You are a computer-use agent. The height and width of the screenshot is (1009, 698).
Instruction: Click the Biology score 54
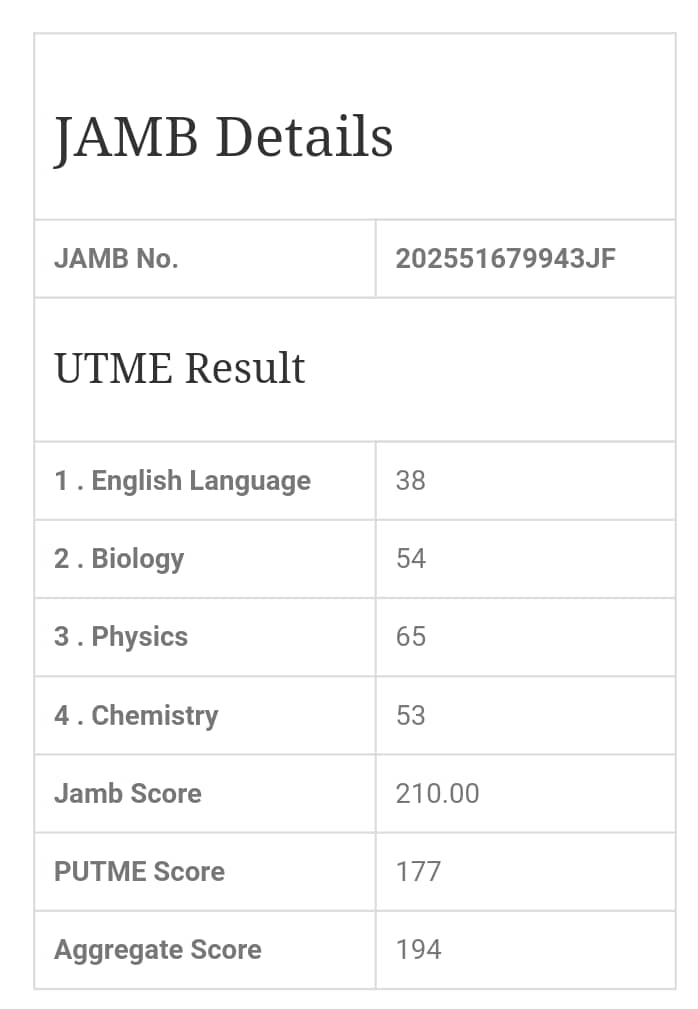click(411, 559)
